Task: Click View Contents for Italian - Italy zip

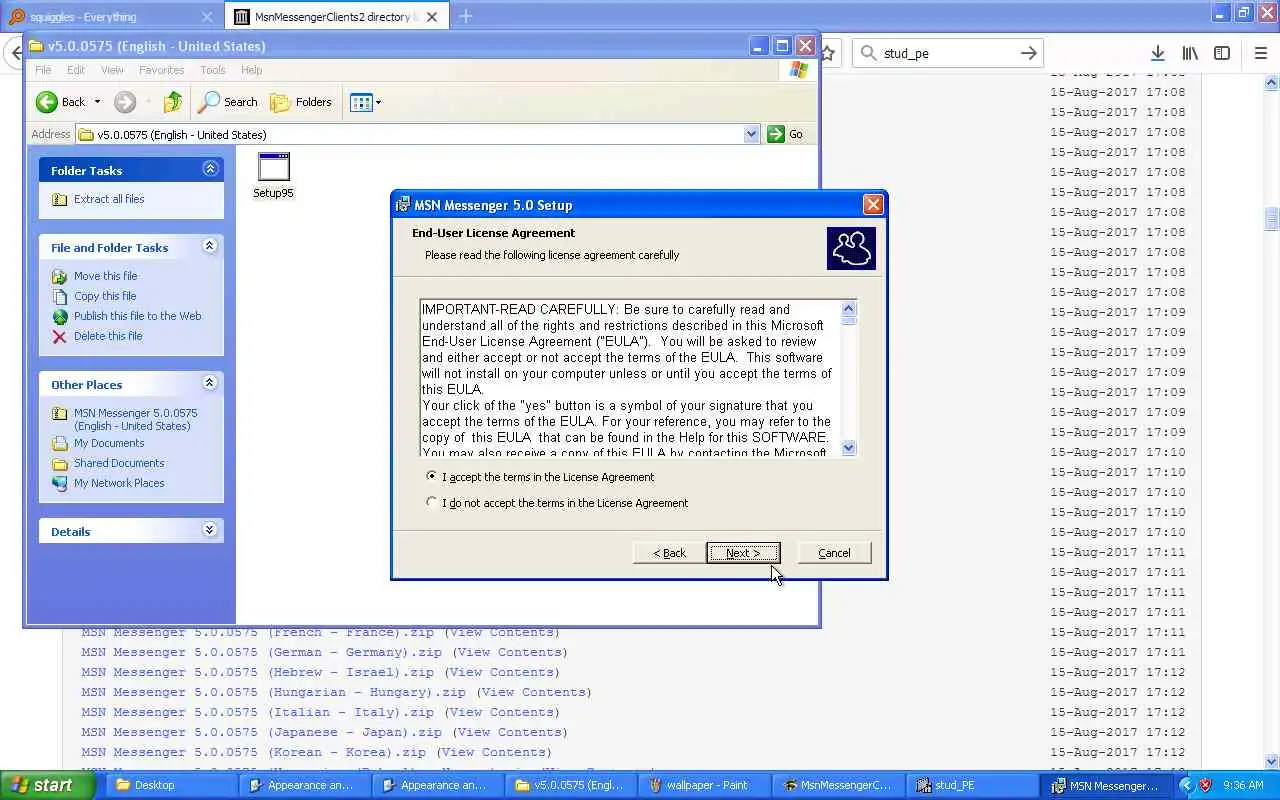Action: point(501,712)
